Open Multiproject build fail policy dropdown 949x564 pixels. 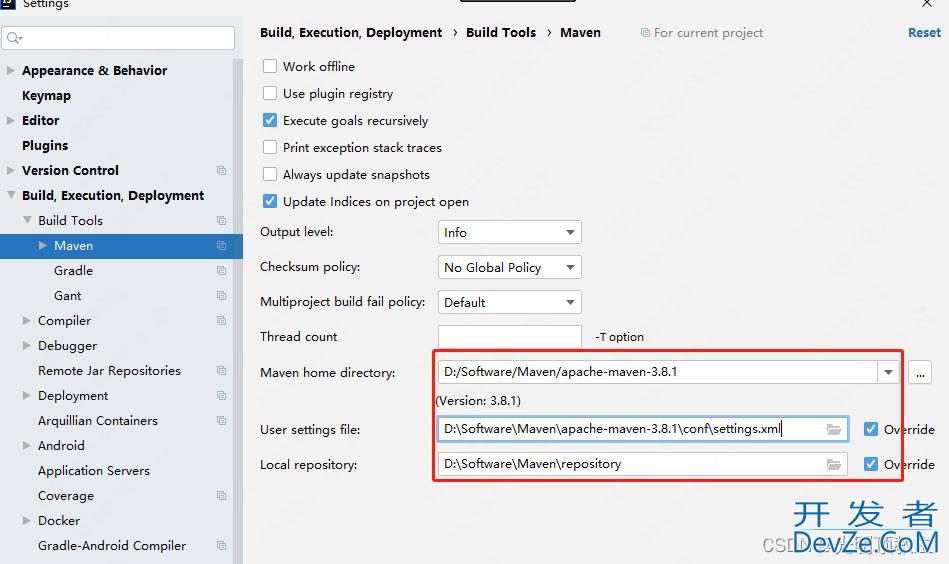click(x=510, y=302)
